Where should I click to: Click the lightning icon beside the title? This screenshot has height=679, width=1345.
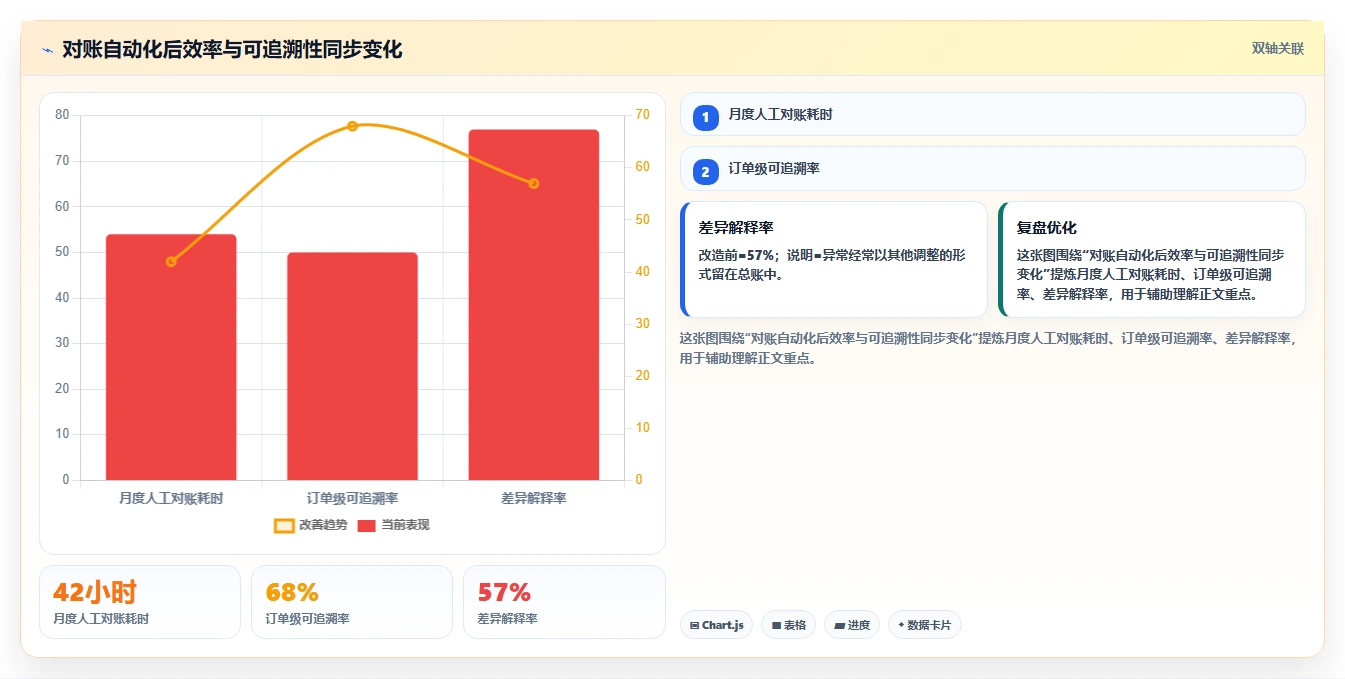pos(47,50)
